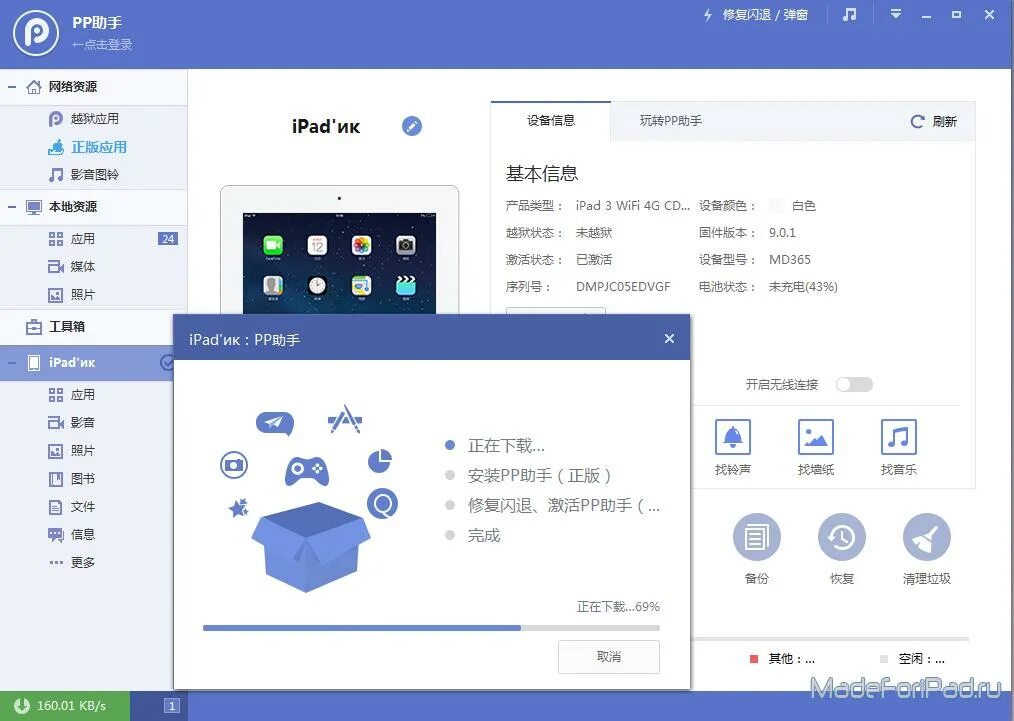Expand 更多 in device list

point(83,563)
